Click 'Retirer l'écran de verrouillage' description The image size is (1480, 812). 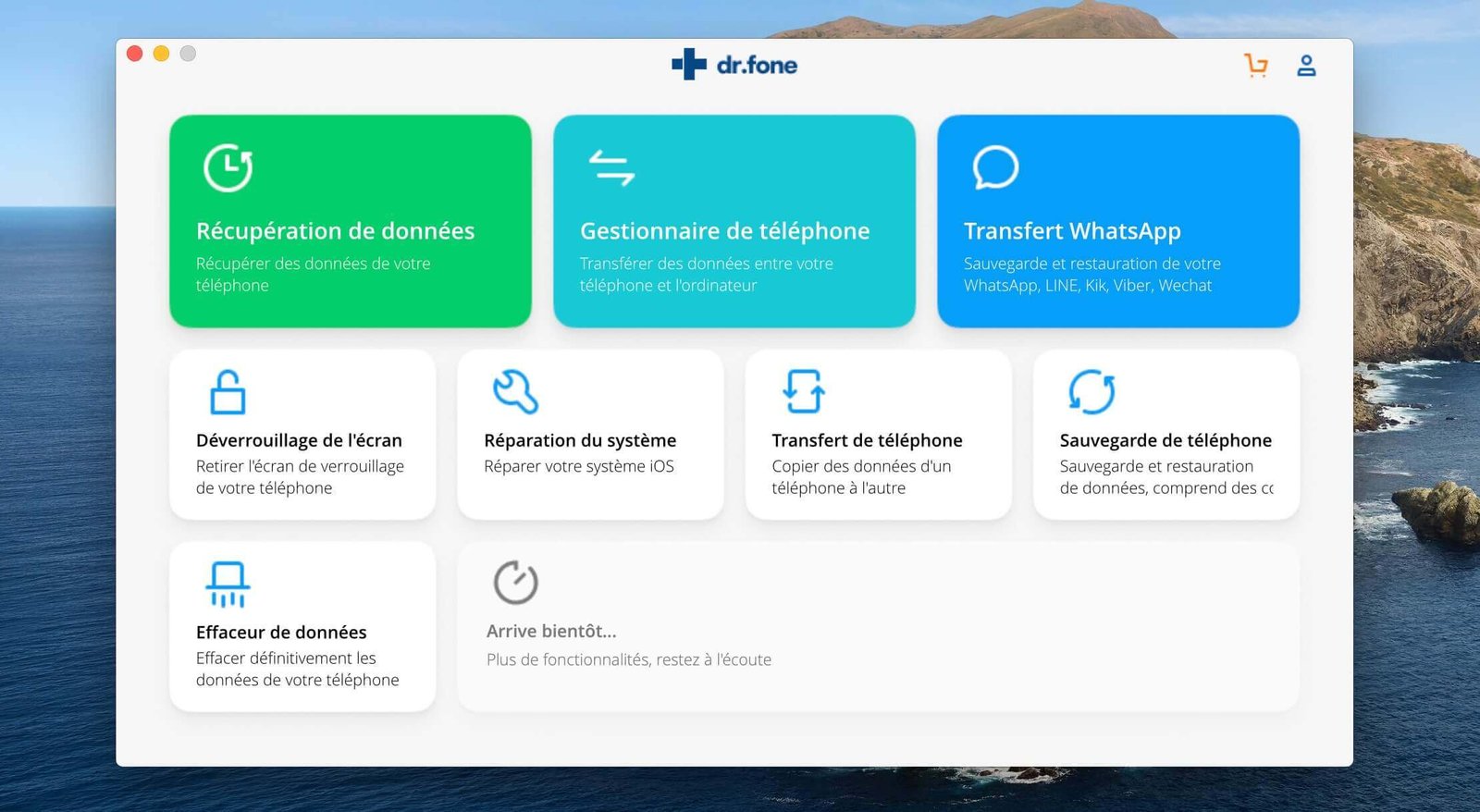(x=300, y=466)
